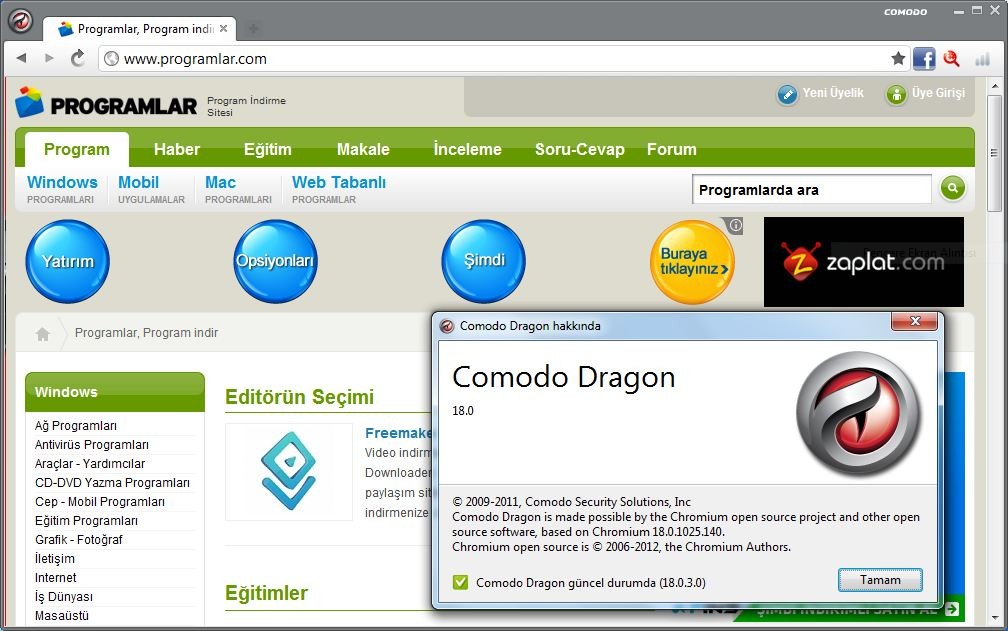Open Masaüstü in the sidebar

tap(62, 616)
